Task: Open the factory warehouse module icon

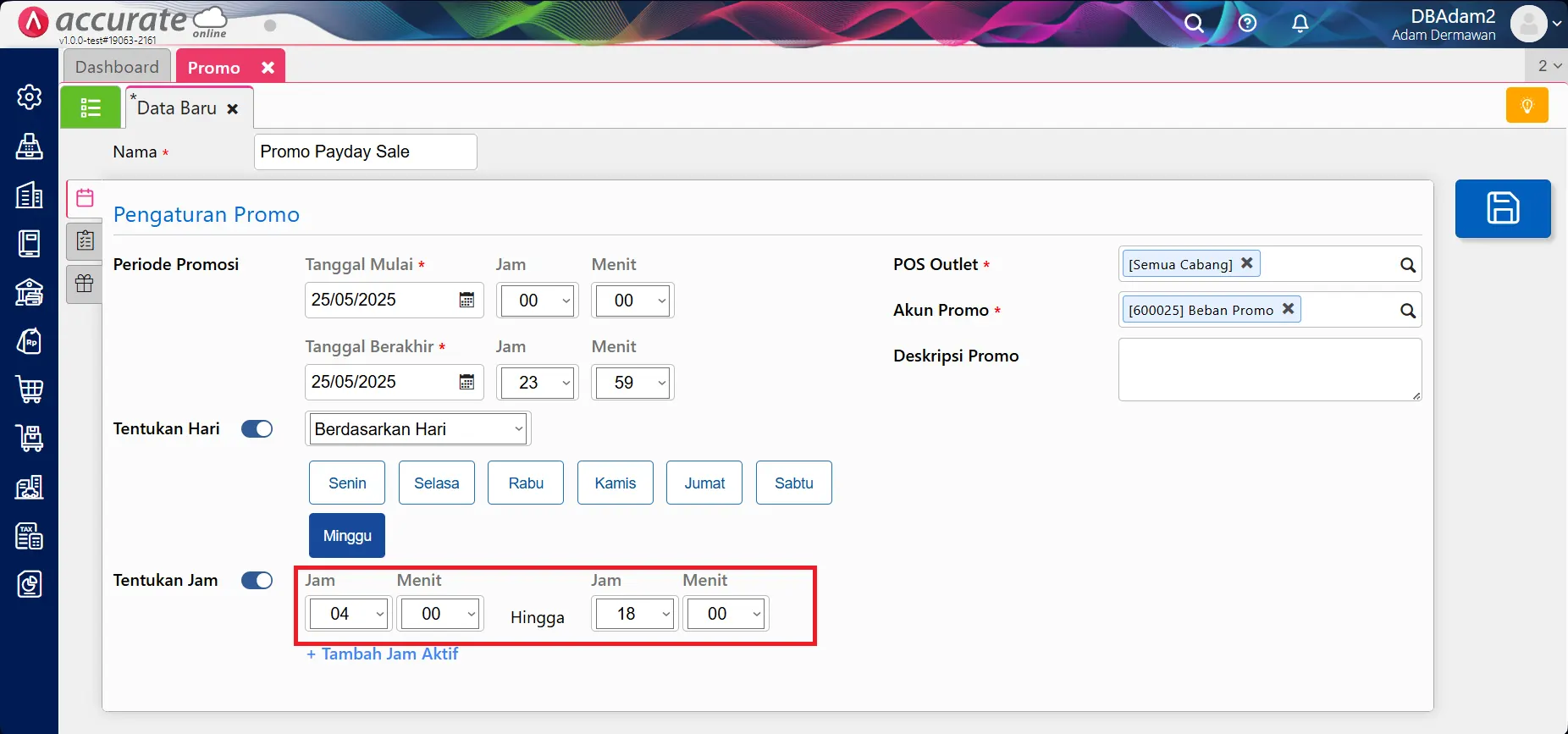Action: click(x=30, y=487)
